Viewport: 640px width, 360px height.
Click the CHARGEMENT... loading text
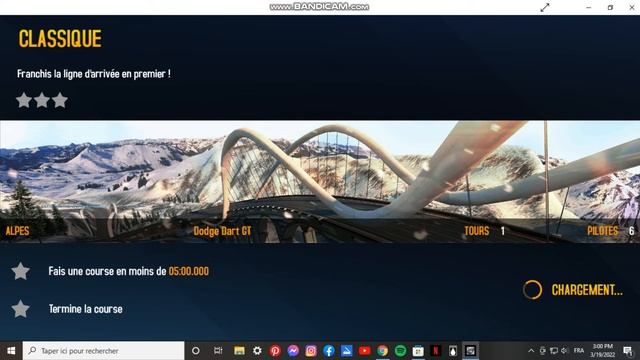[x=587, y=290]
